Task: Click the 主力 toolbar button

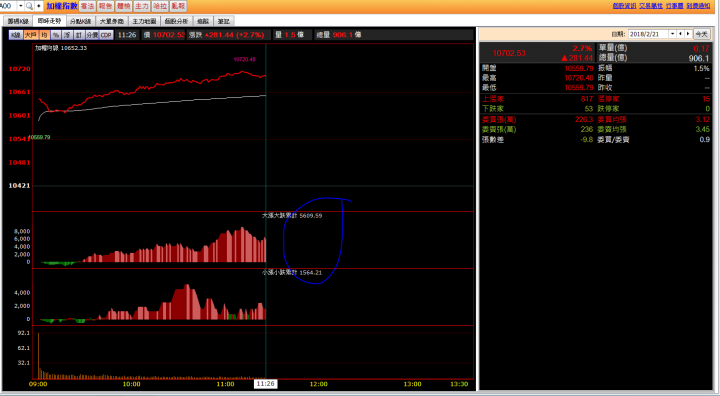Action: (x=142, y=6)
